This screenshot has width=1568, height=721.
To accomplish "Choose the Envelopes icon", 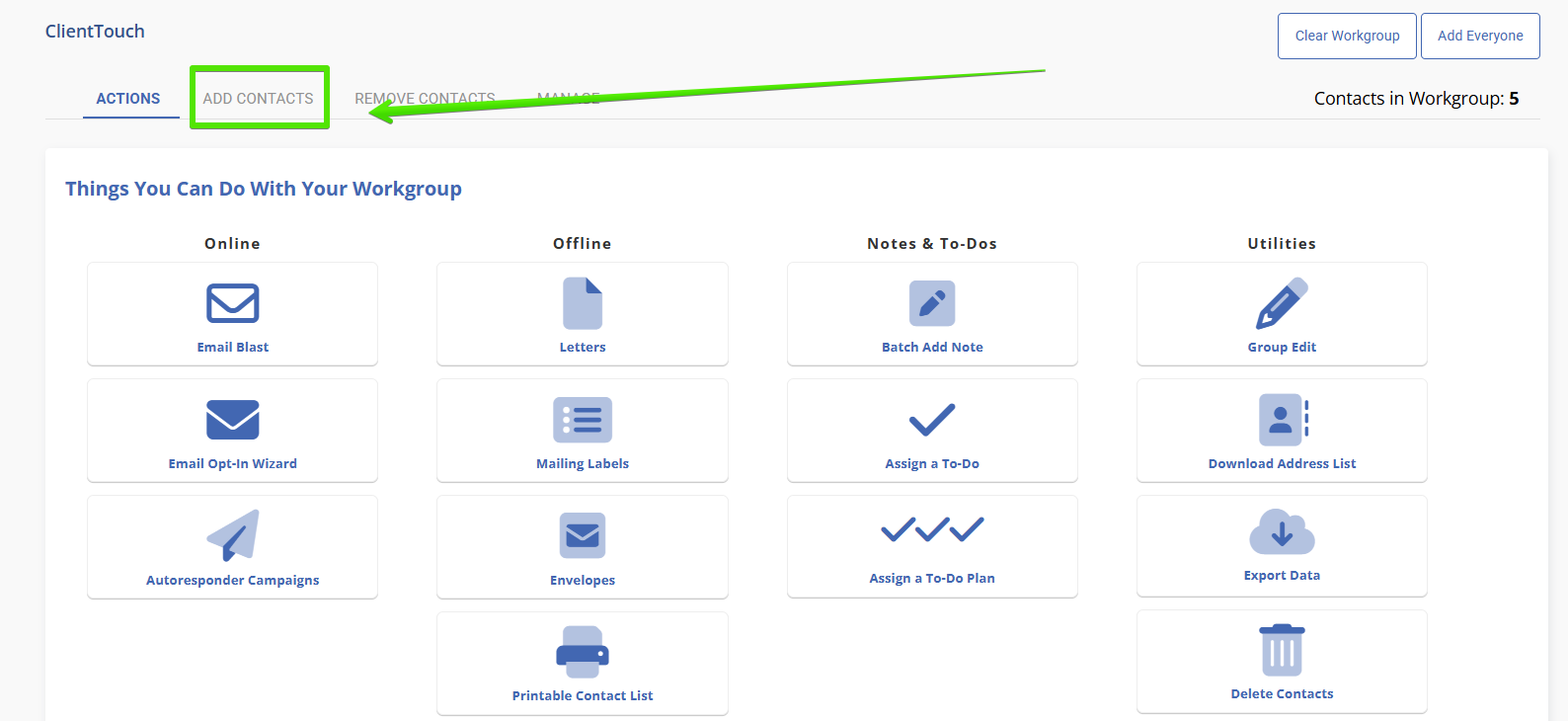I will pyautogui.click(x=583, y=535).
